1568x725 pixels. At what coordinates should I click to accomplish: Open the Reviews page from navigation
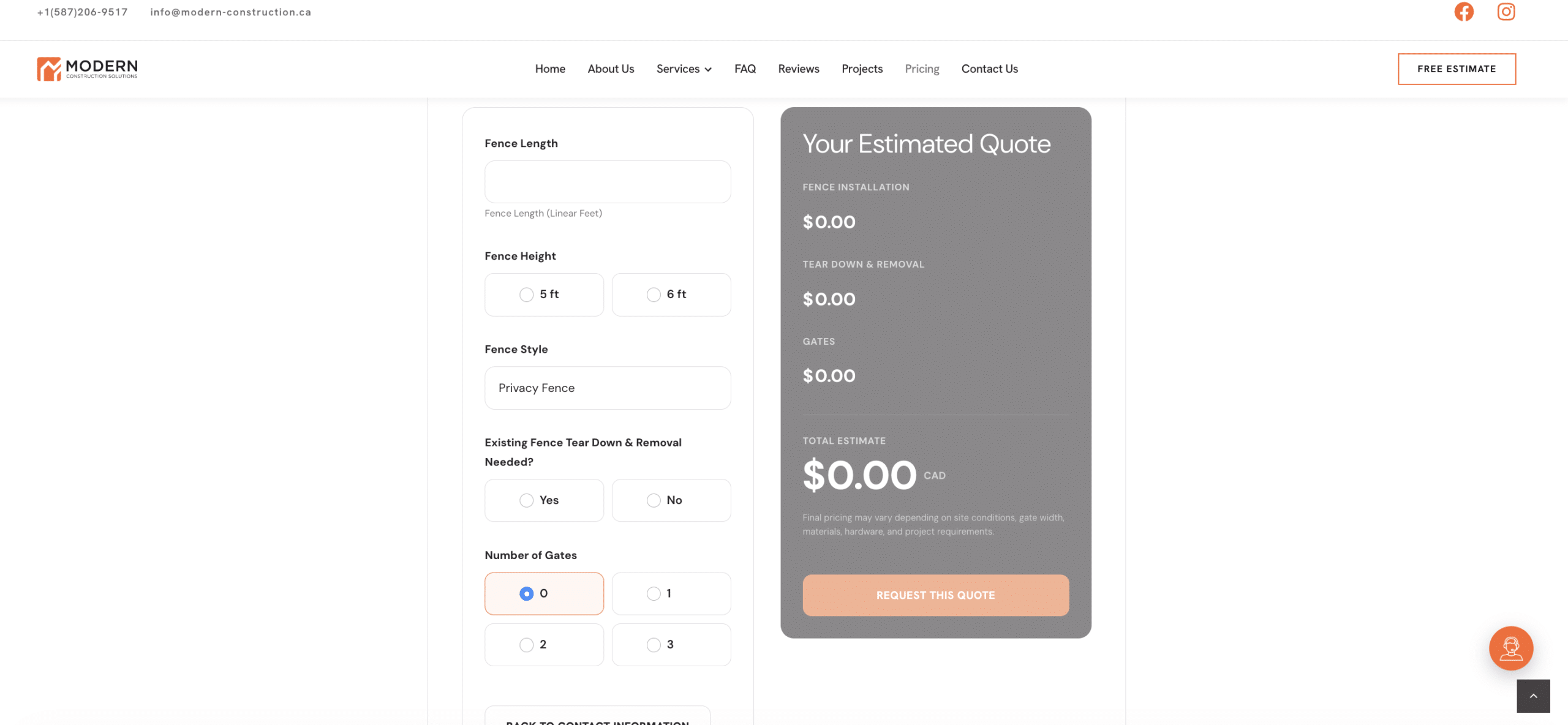(799, 69)
